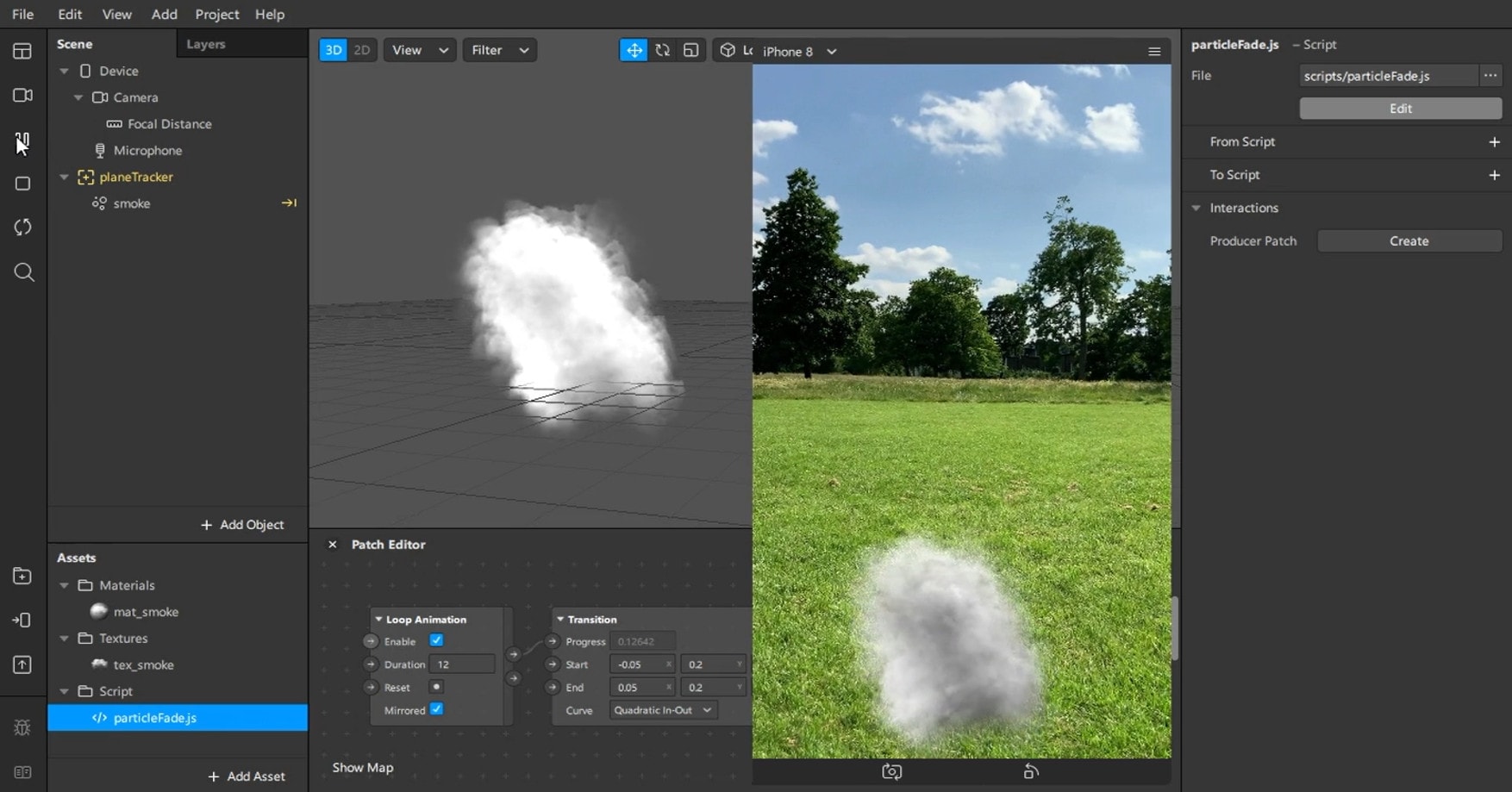Collapse the Transition patch

click(x=560, y=619)
